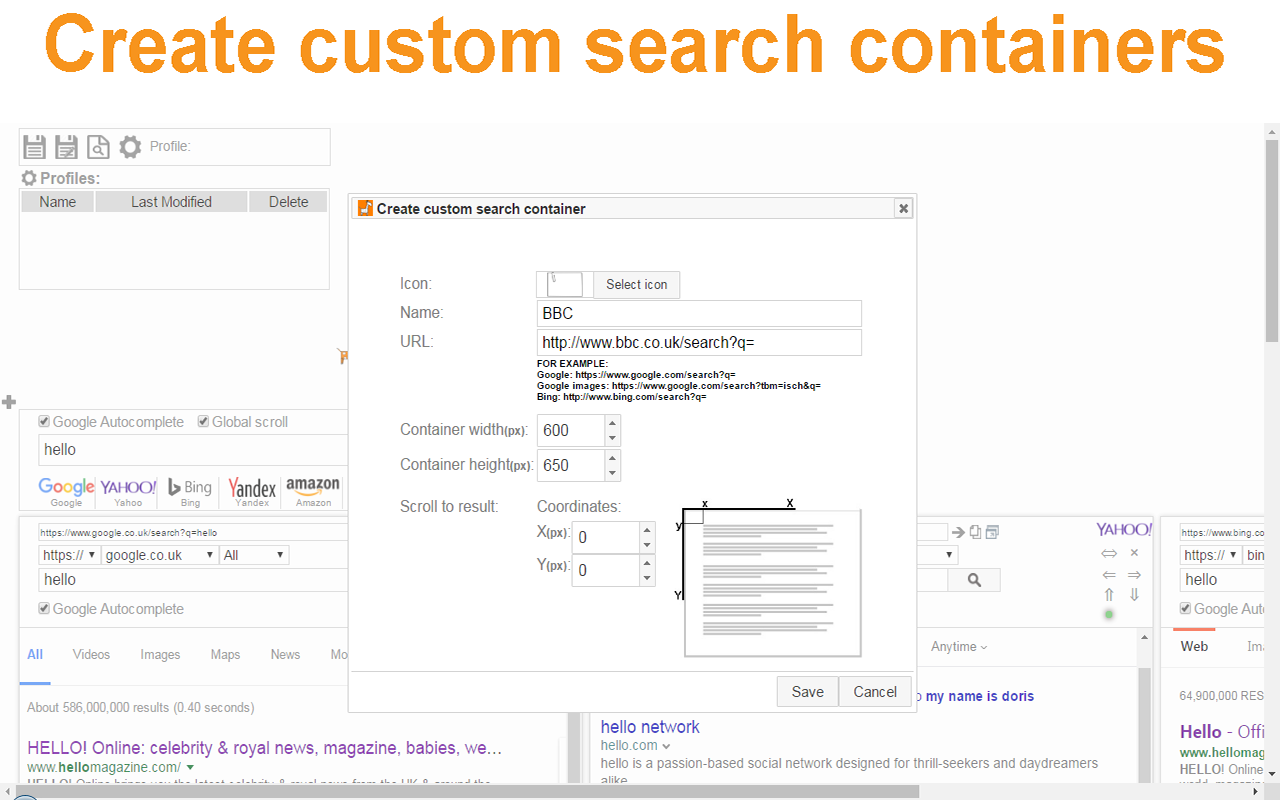Uncheck Google Autocomplete in the Google container
The height and width of the screenshot is (800, 1280).
click(x=43, y=608)
